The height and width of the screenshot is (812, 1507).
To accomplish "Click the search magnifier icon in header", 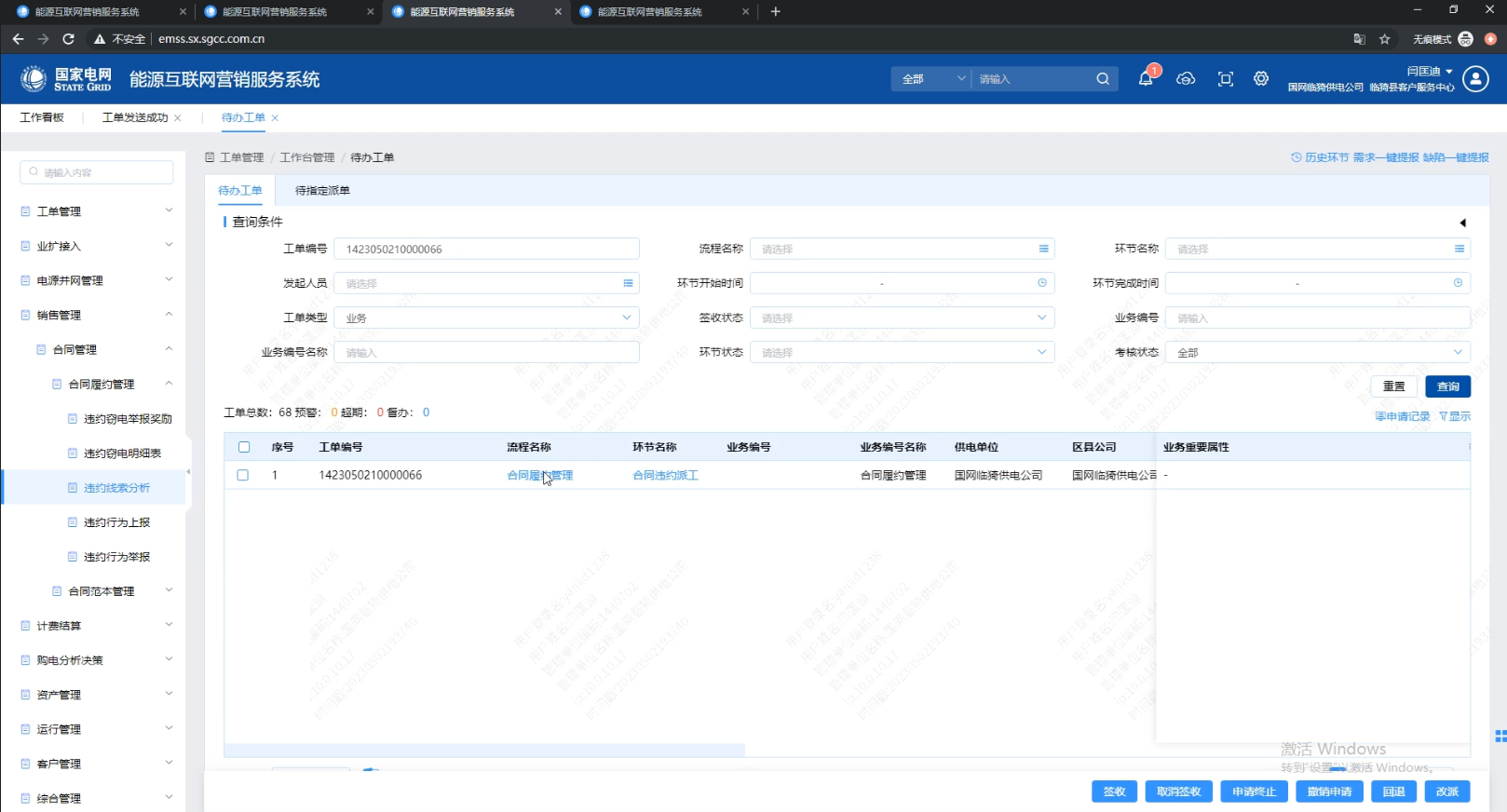I will (1103, 79).
